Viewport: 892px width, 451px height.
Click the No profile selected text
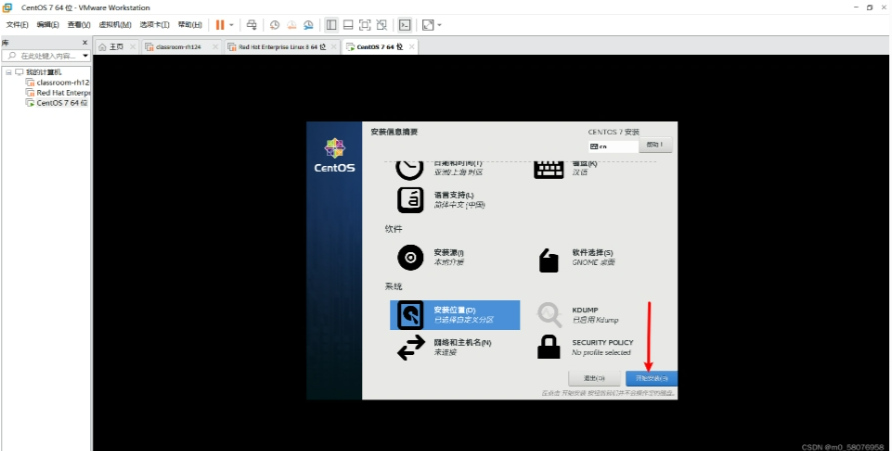tap(601, 353)
